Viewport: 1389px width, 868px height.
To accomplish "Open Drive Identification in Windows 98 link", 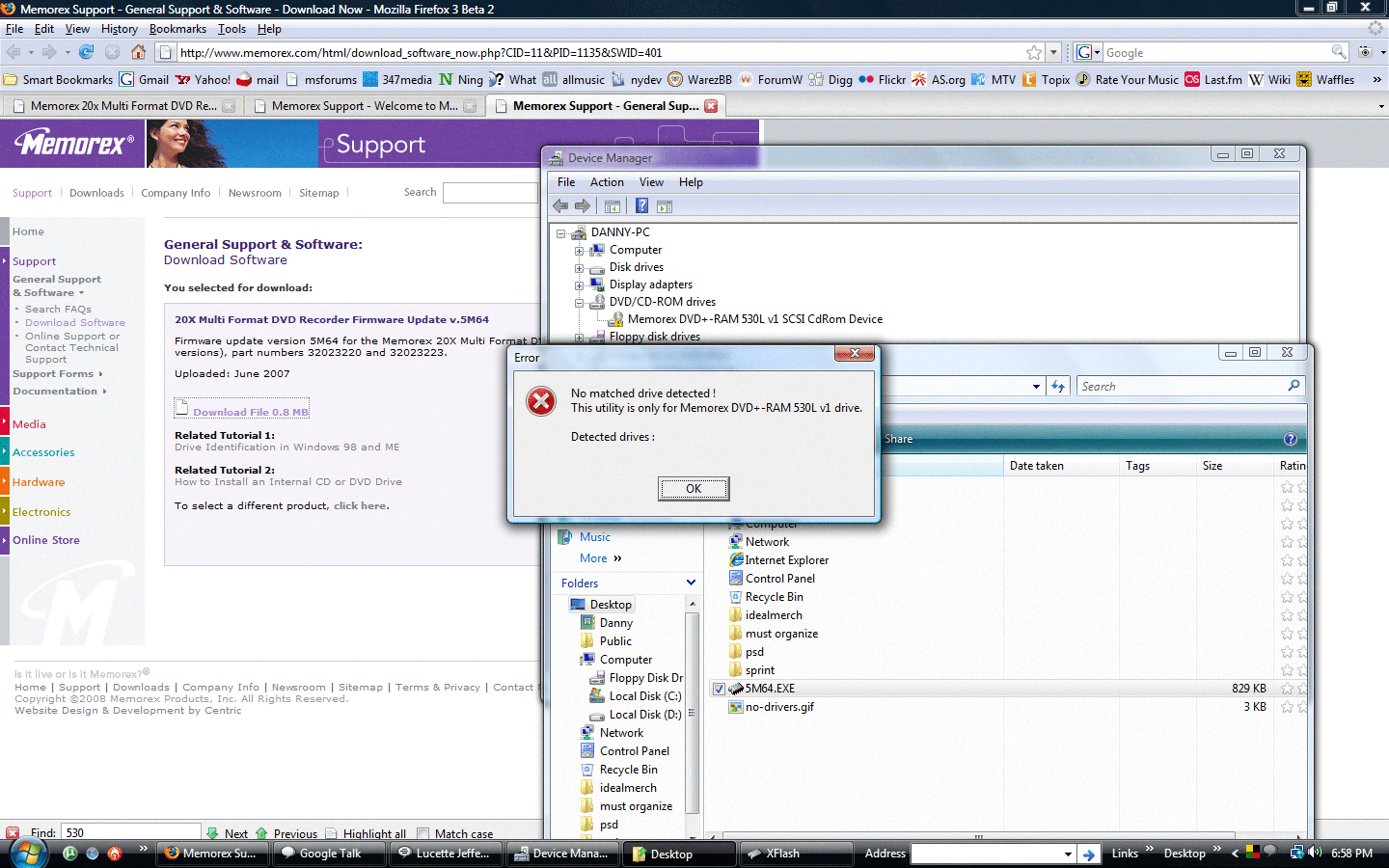I will pos(287,447).
